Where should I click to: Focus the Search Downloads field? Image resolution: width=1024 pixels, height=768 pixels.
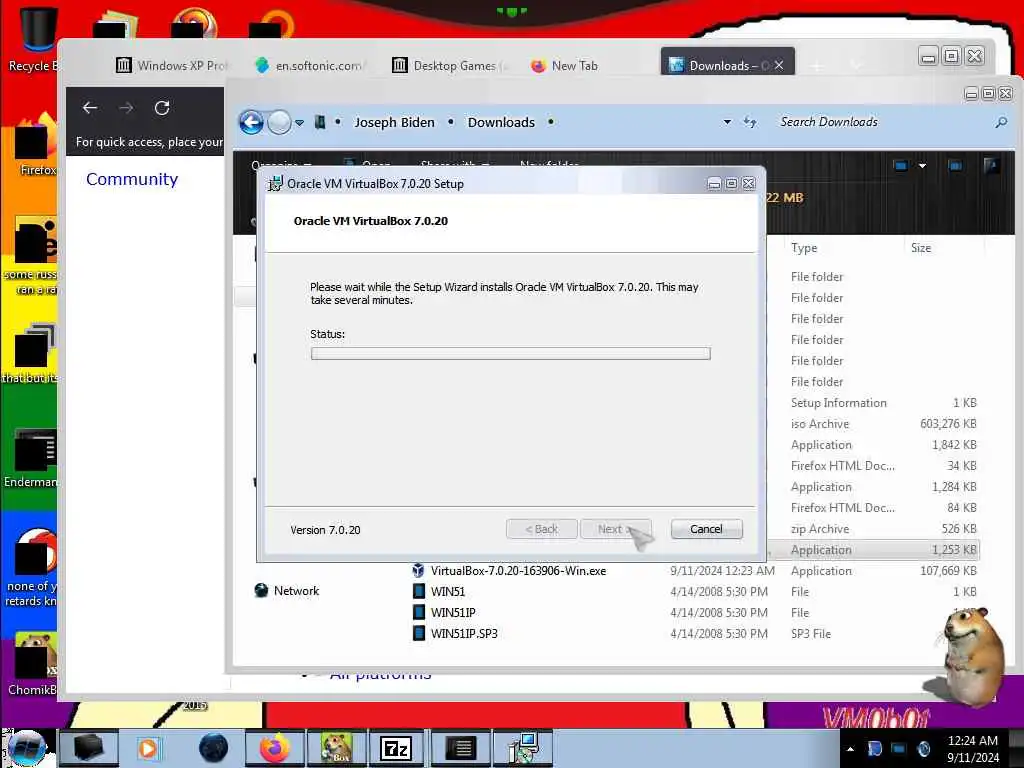[881, 122]
